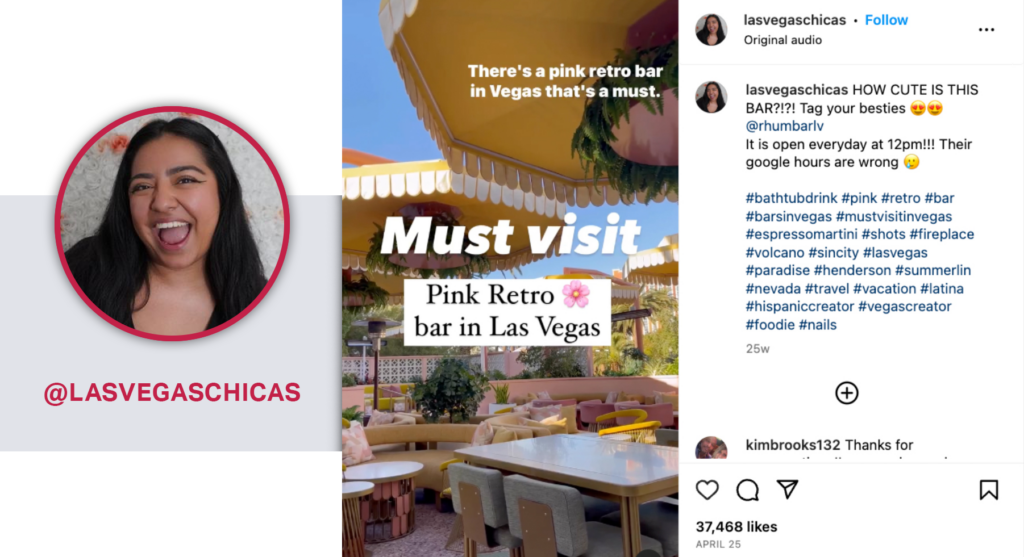Open the #espressomartini hashtag

coord(801,234)
